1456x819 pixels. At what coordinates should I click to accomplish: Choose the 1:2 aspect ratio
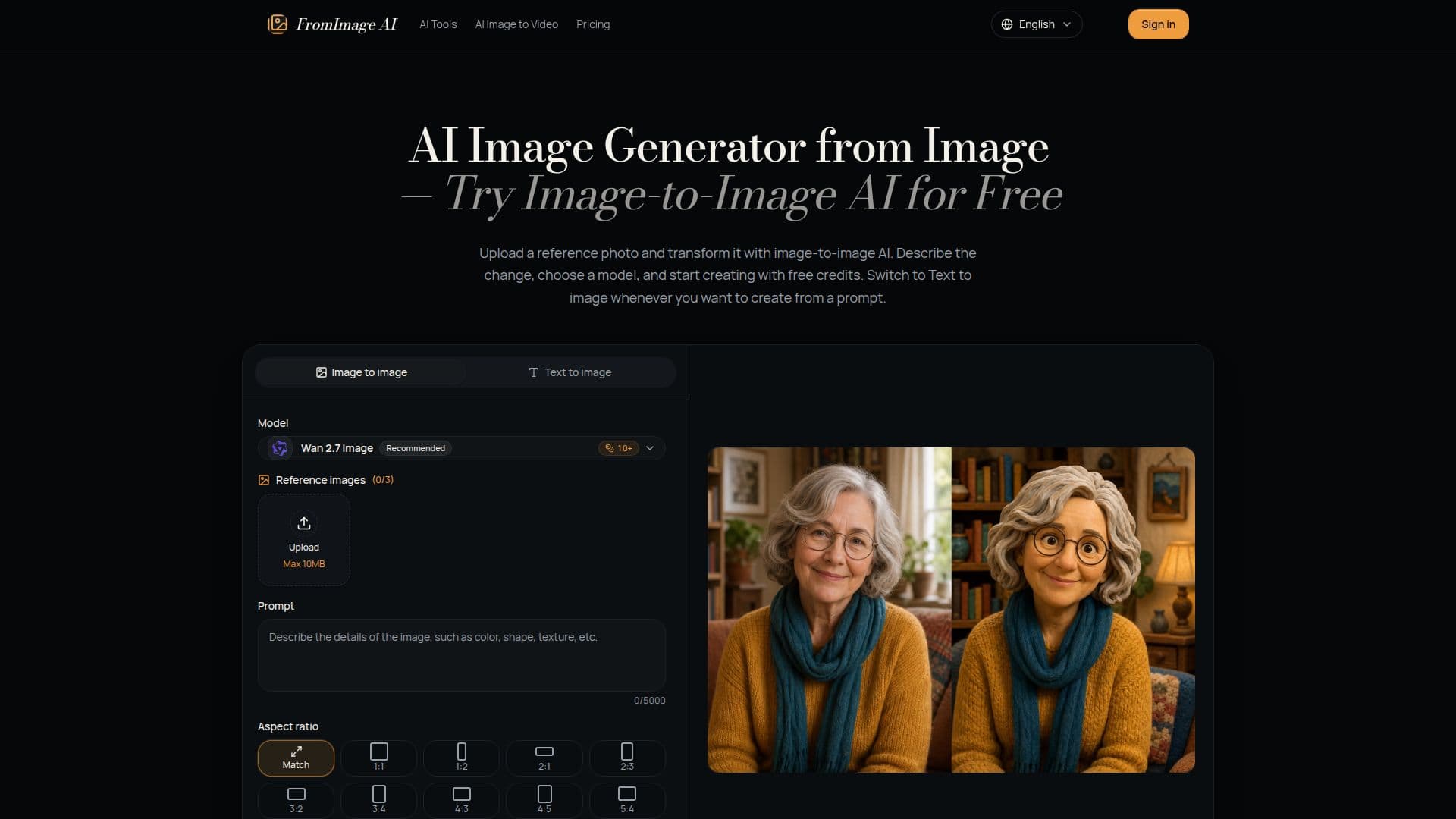[461, 758]
